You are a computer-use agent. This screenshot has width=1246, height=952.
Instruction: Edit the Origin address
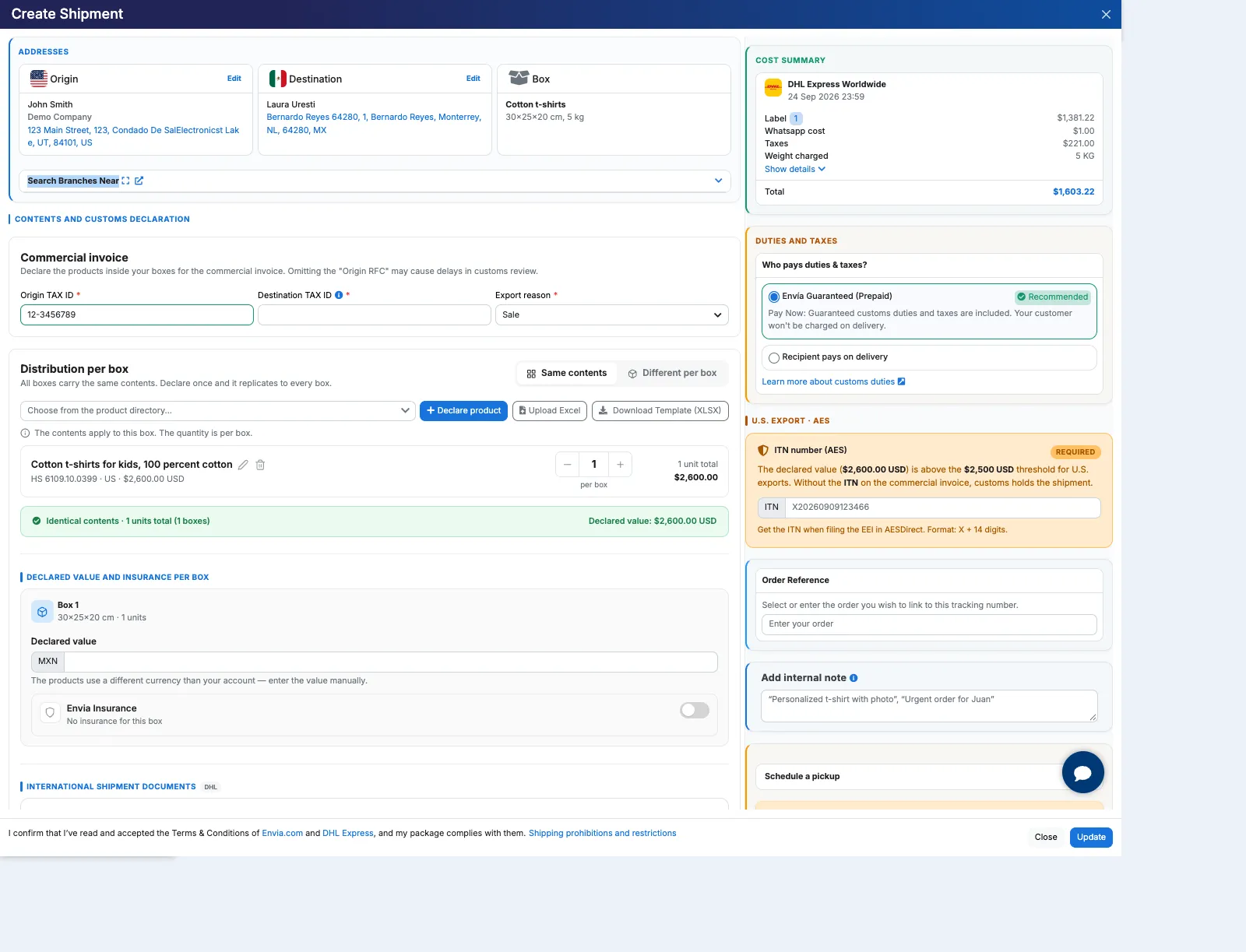coord(234,79)
